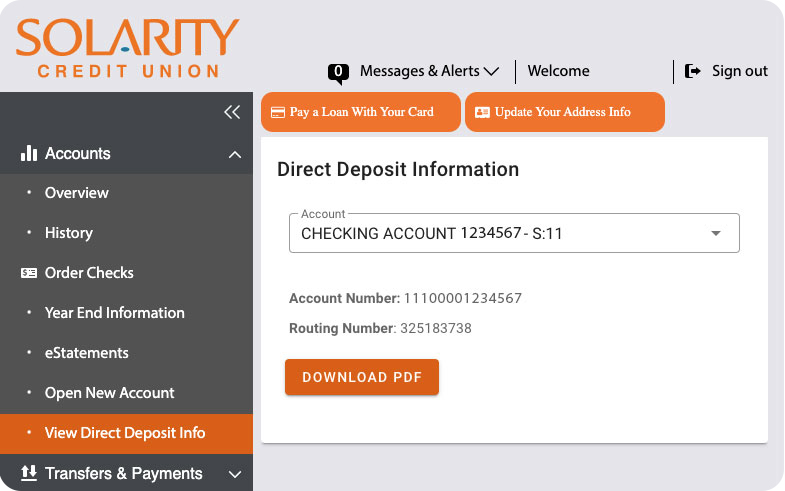This screenshot has width=785, height=491.
Task: Open the Messages & Alerts dropdown
Action: pyautogui.click(x=429, y=71)
